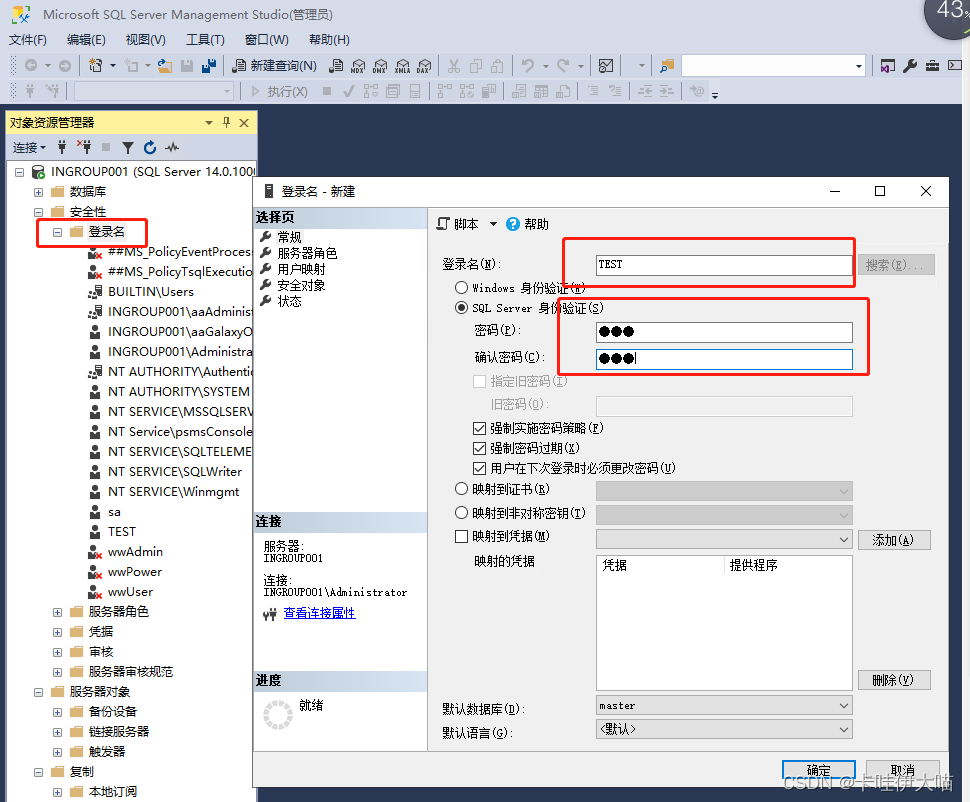The height and width of the screenshot is (802, 970).
Task: Open the 查看连接属性 link
Action: (x=319, y=613)
